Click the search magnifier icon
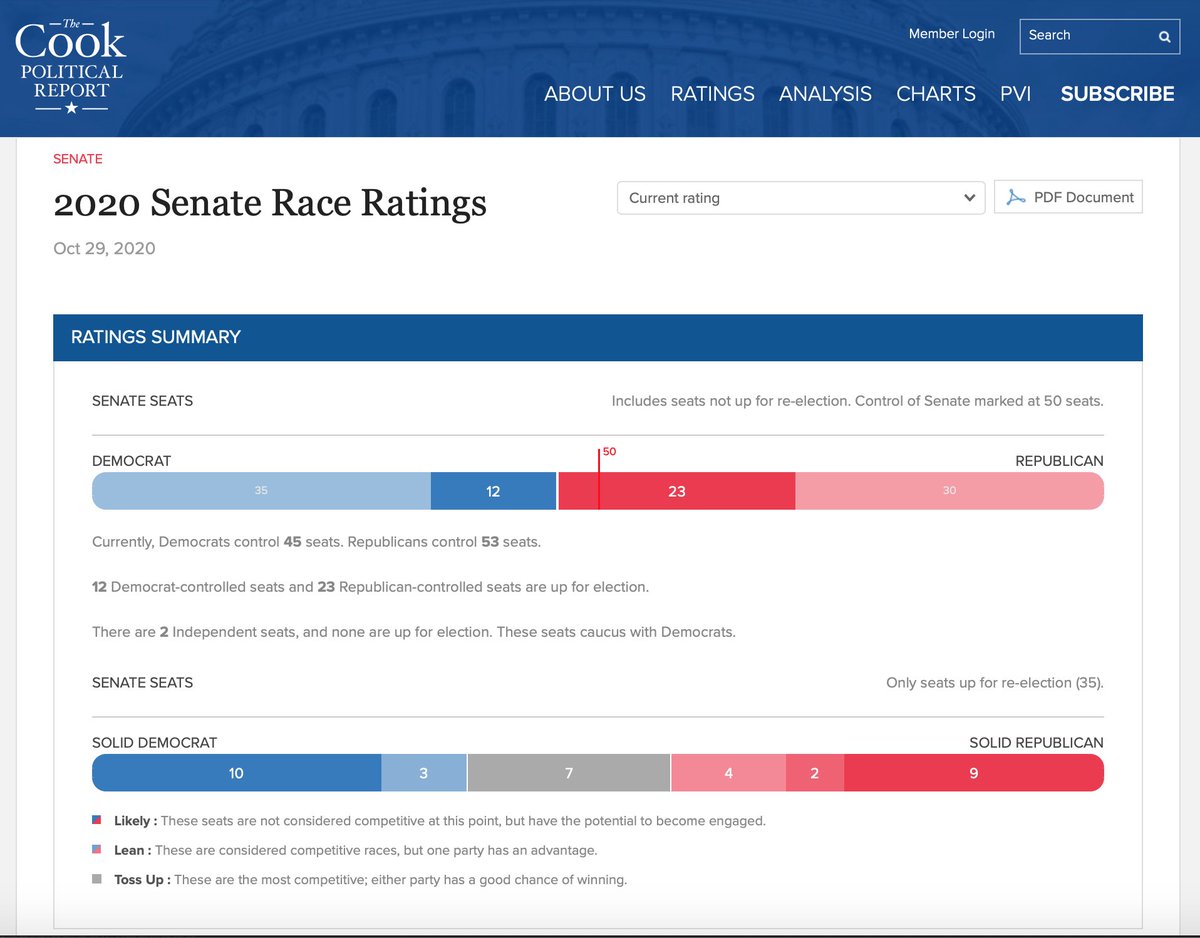This screenshot has height=938, width=1200. [x=1164, y=36]
